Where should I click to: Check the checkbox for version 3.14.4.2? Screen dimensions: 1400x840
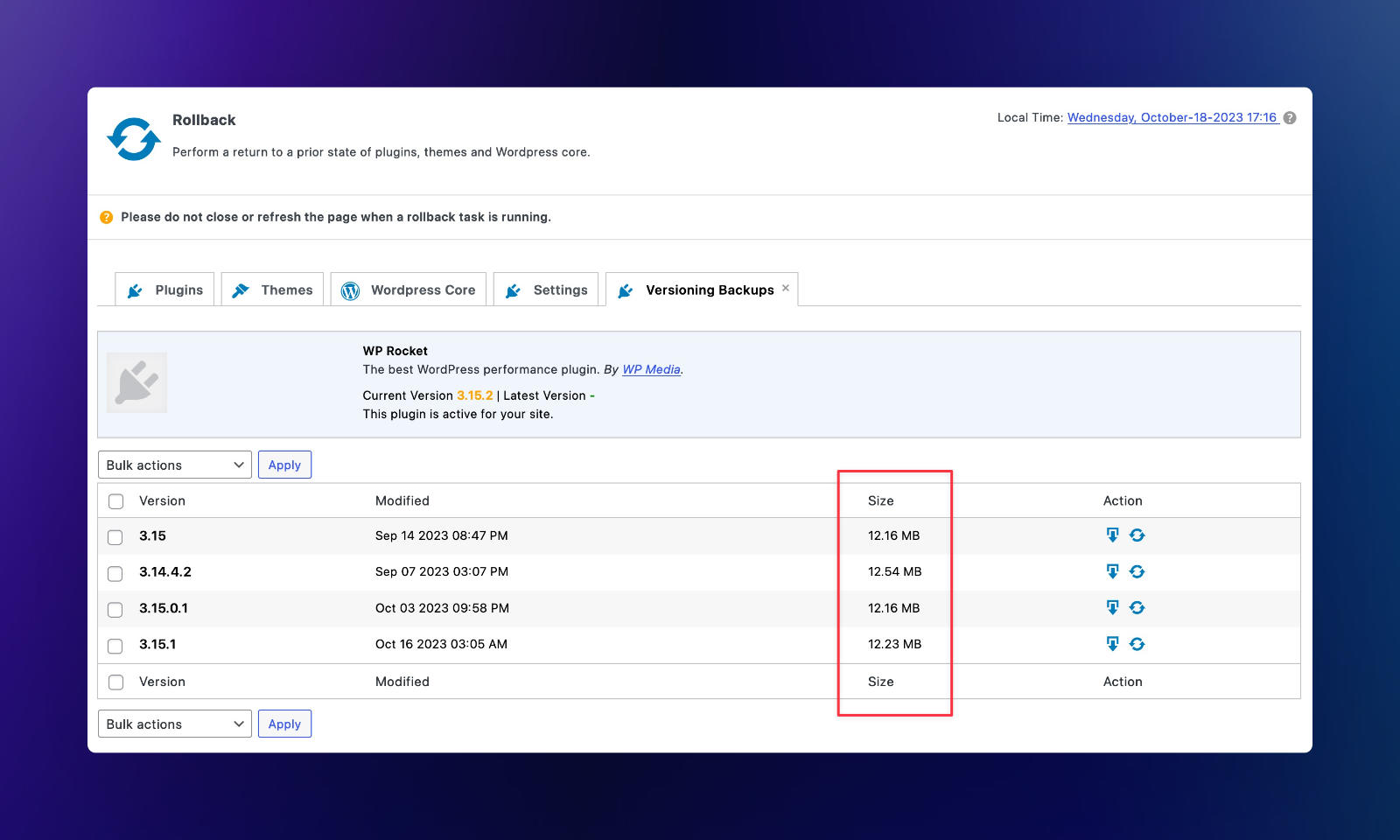click(x=115, y=573)
